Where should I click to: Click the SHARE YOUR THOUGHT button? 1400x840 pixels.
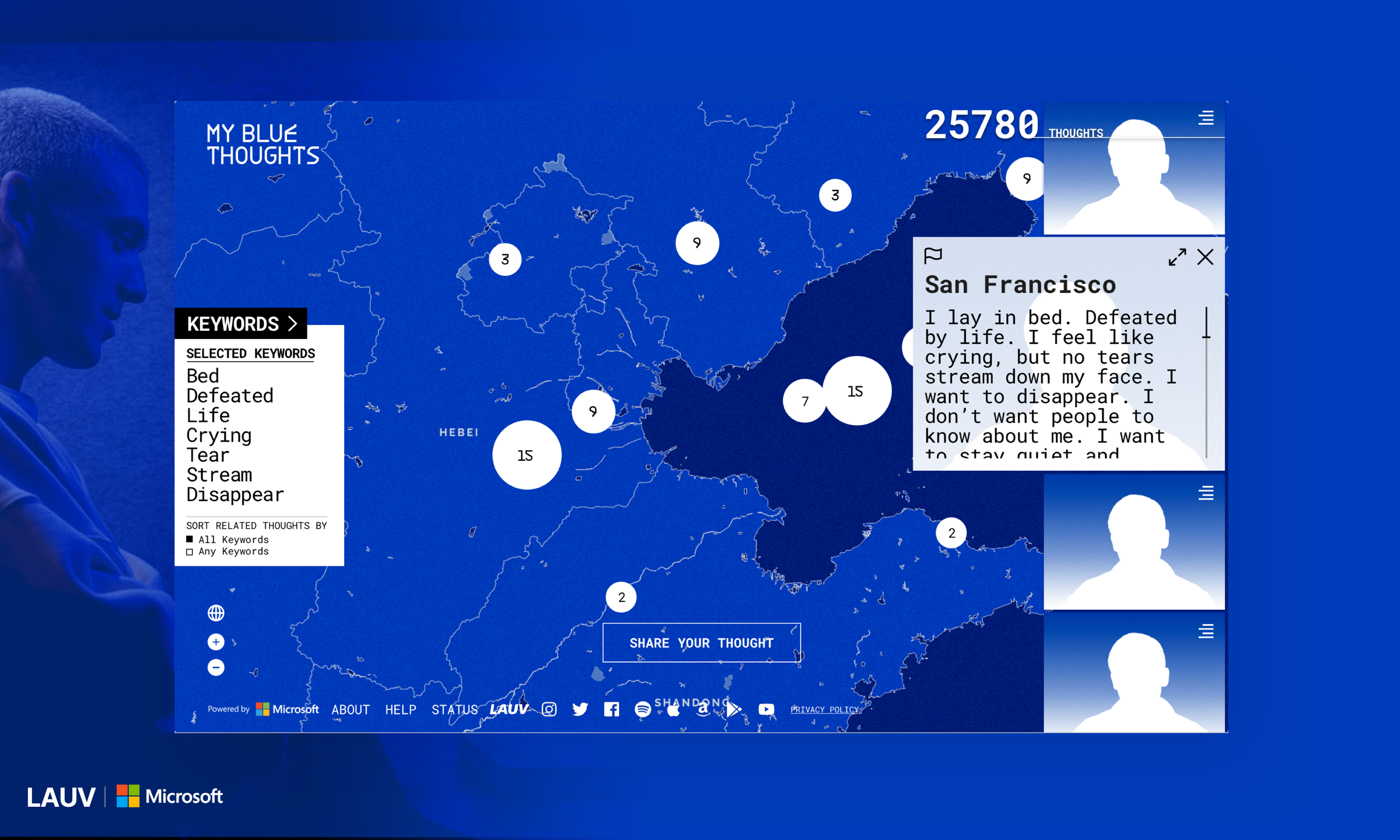tap(701, 642)
